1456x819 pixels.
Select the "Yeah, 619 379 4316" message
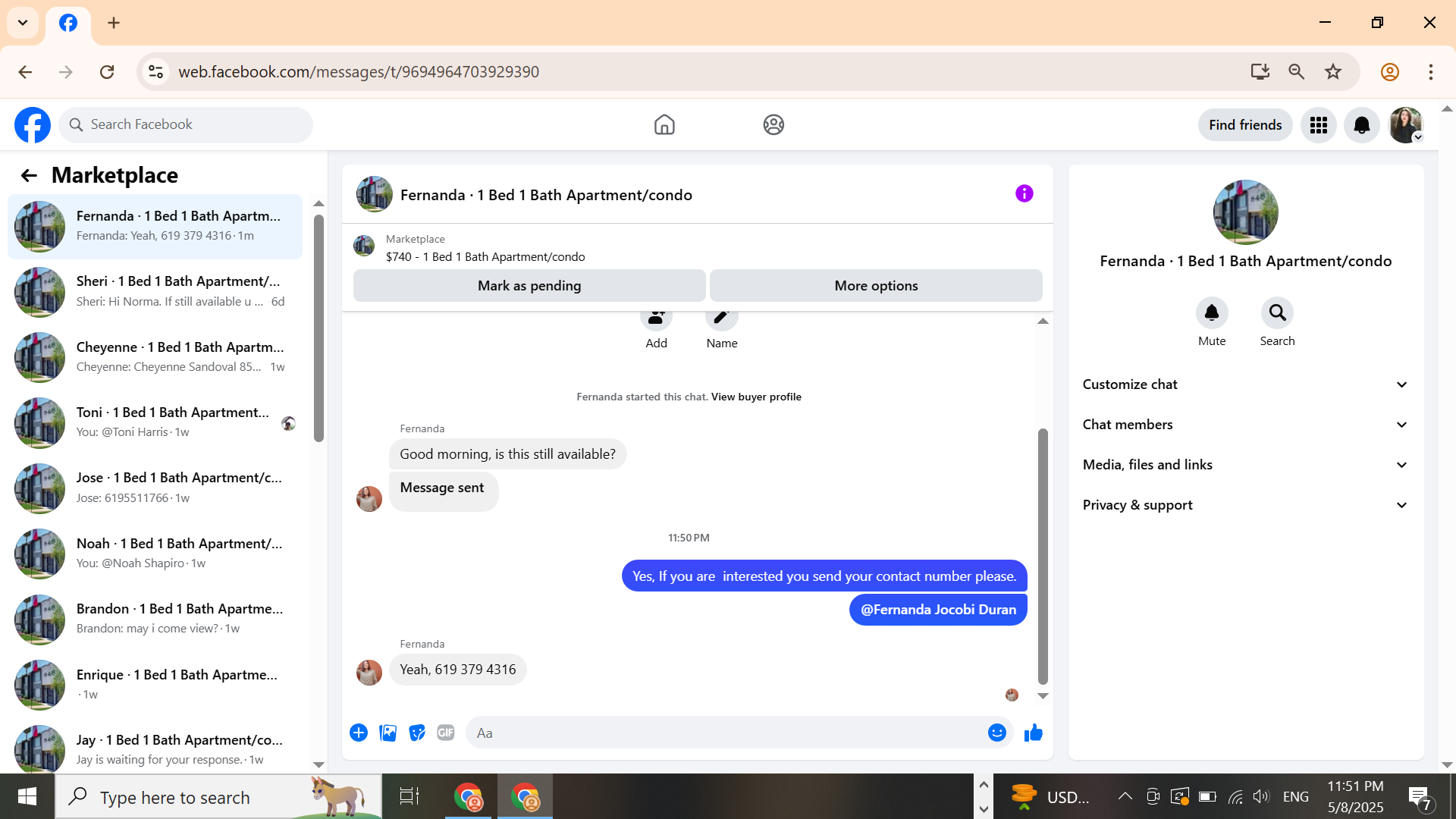pos(458,670)
